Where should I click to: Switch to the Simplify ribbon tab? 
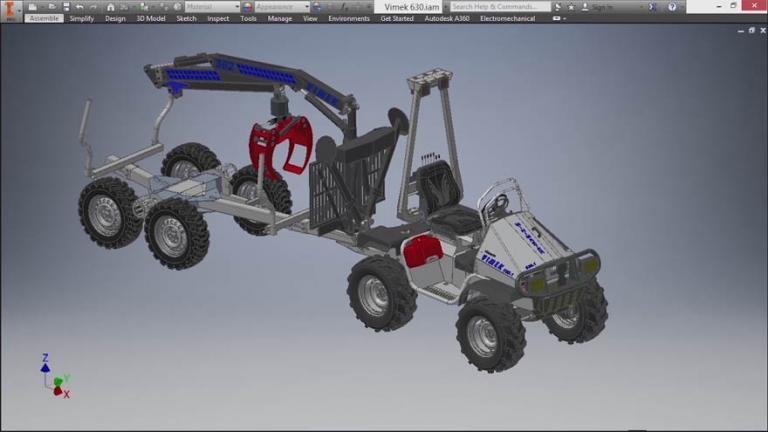[x=82, y=18]
